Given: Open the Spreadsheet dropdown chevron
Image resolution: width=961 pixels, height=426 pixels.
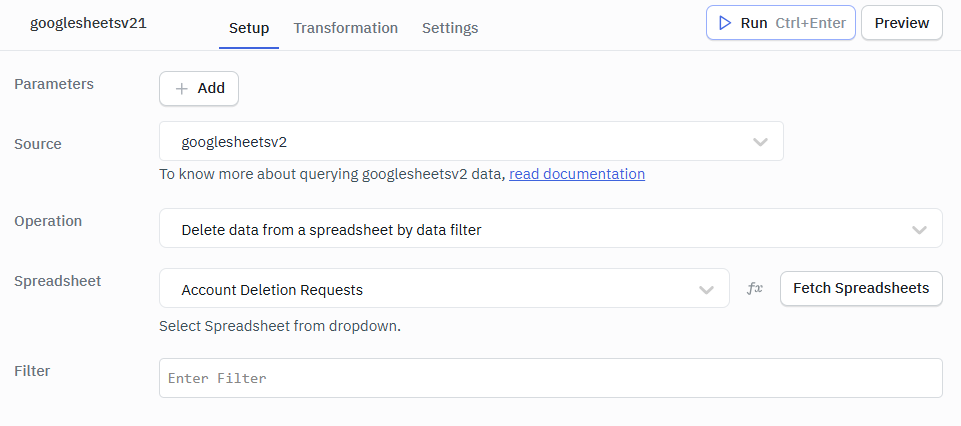Looking at the screenshot, I should 706,289.
